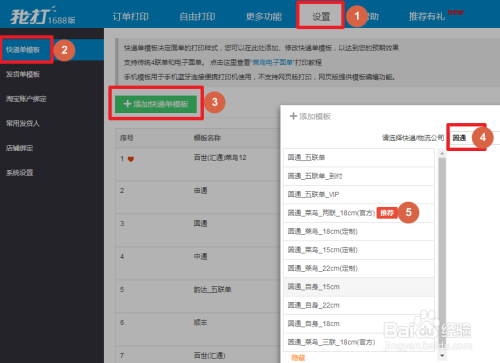Choose template 圆通_菜鸟_18cm(定制)
Viewport: 500px width, 363px height.
pos(359,231)
